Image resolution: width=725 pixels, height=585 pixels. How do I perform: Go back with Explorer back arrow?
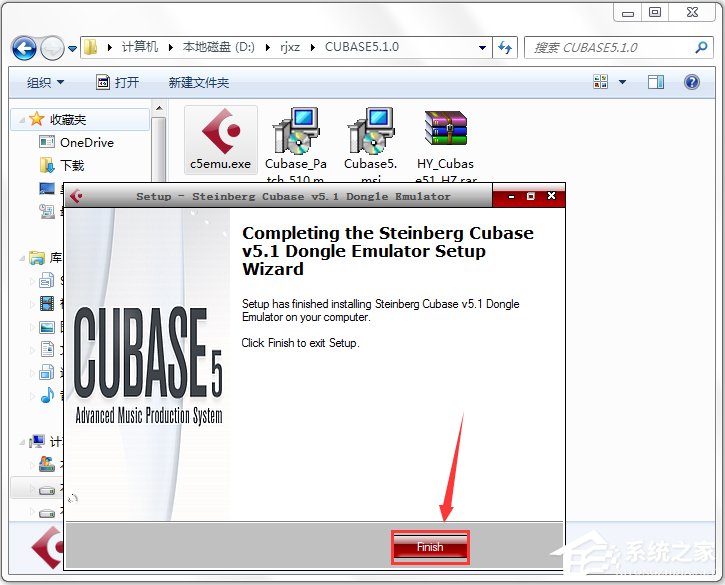click(24, 48)
